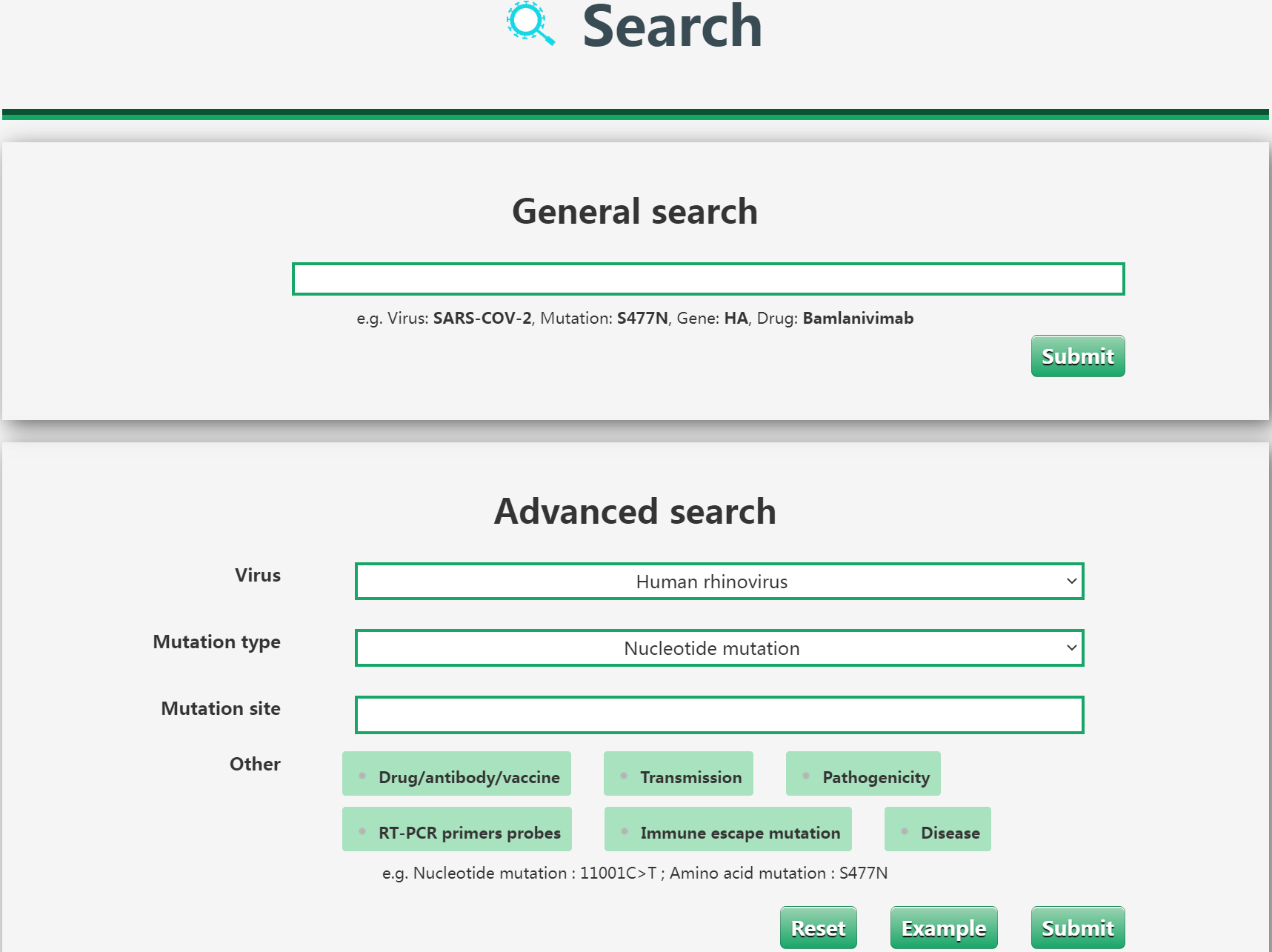The width and height of the screenshot is (1272, 952).
Task: Click the magnifying glass Search icon
Action: click(x=530, y=23)
